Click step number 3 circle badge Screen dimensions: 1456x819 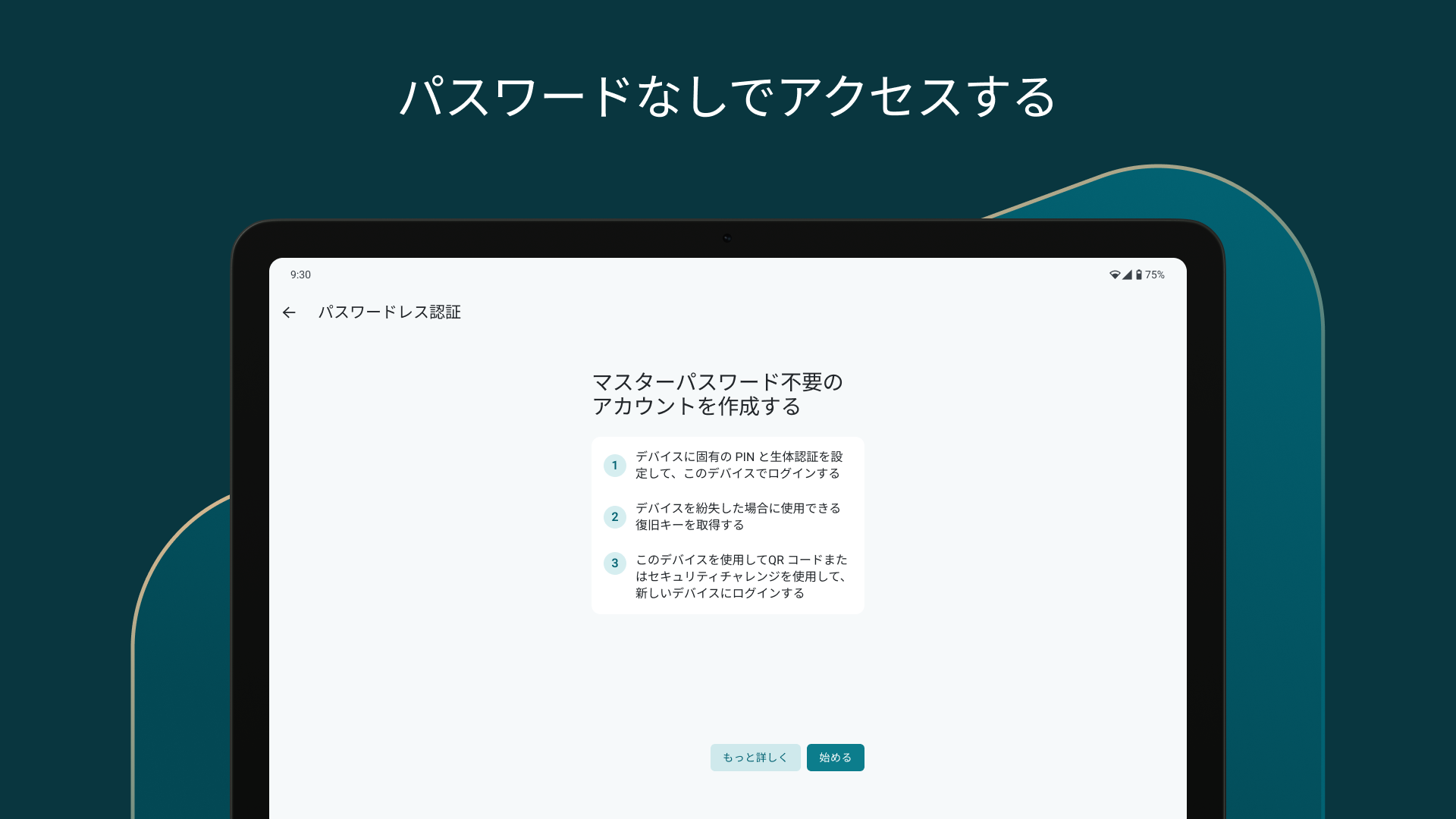614,563
